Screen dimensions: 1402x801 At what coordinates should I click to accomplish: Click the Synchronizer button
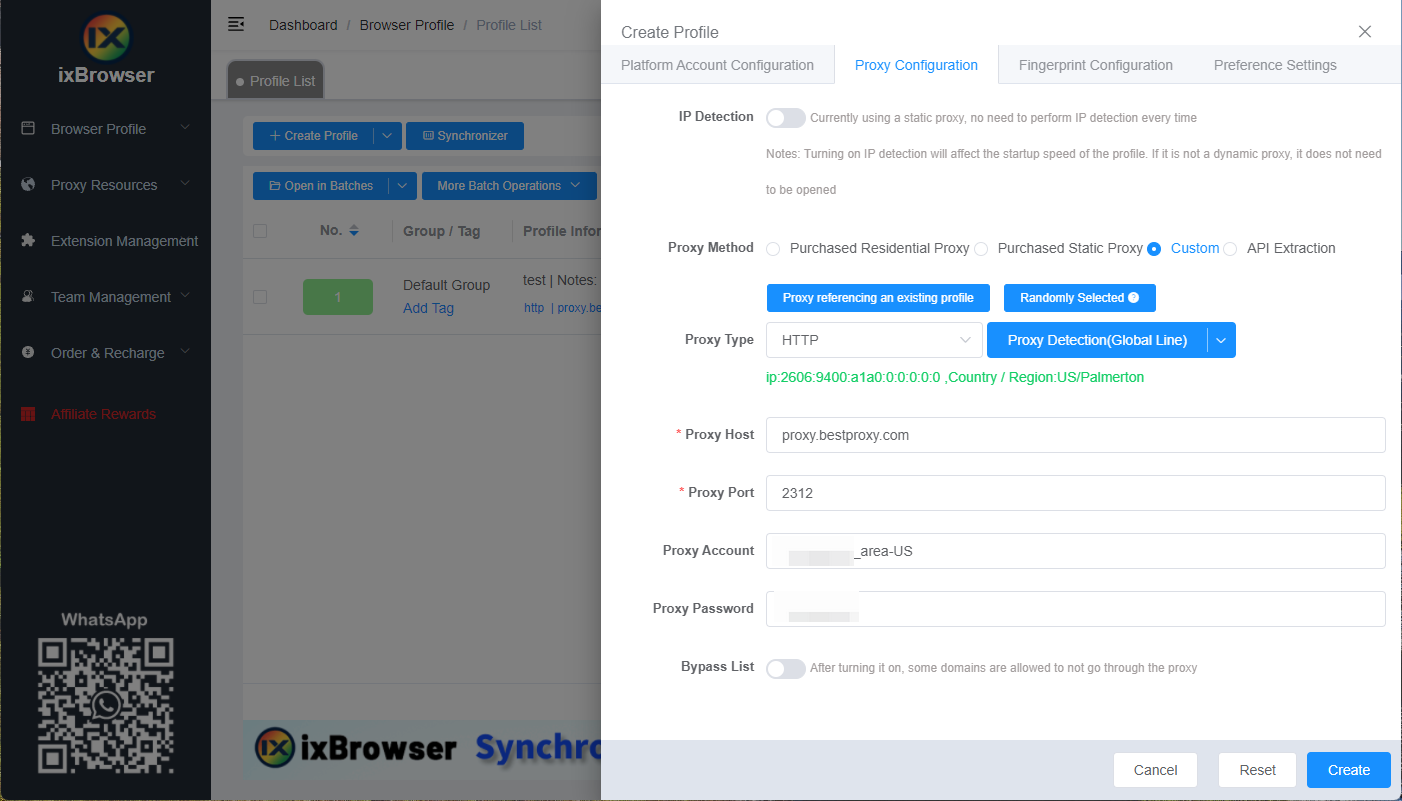(465, 136)
